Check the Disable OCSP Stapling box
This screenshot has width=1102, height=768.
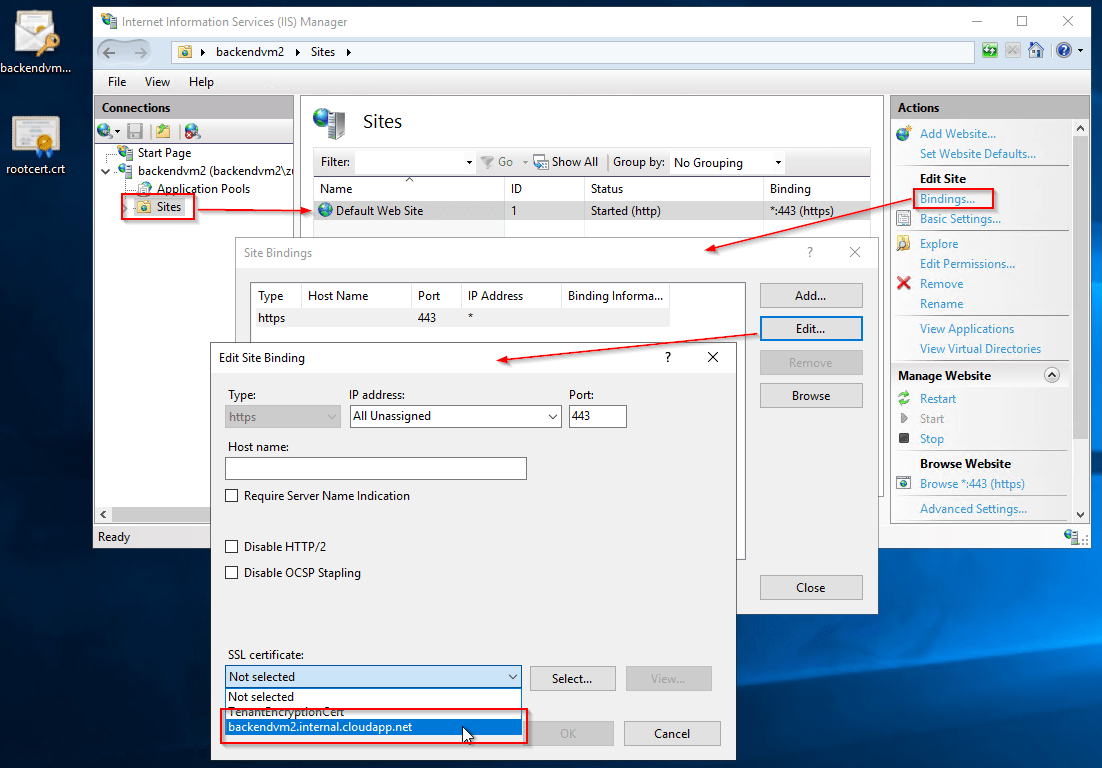[x=231, y=573]
